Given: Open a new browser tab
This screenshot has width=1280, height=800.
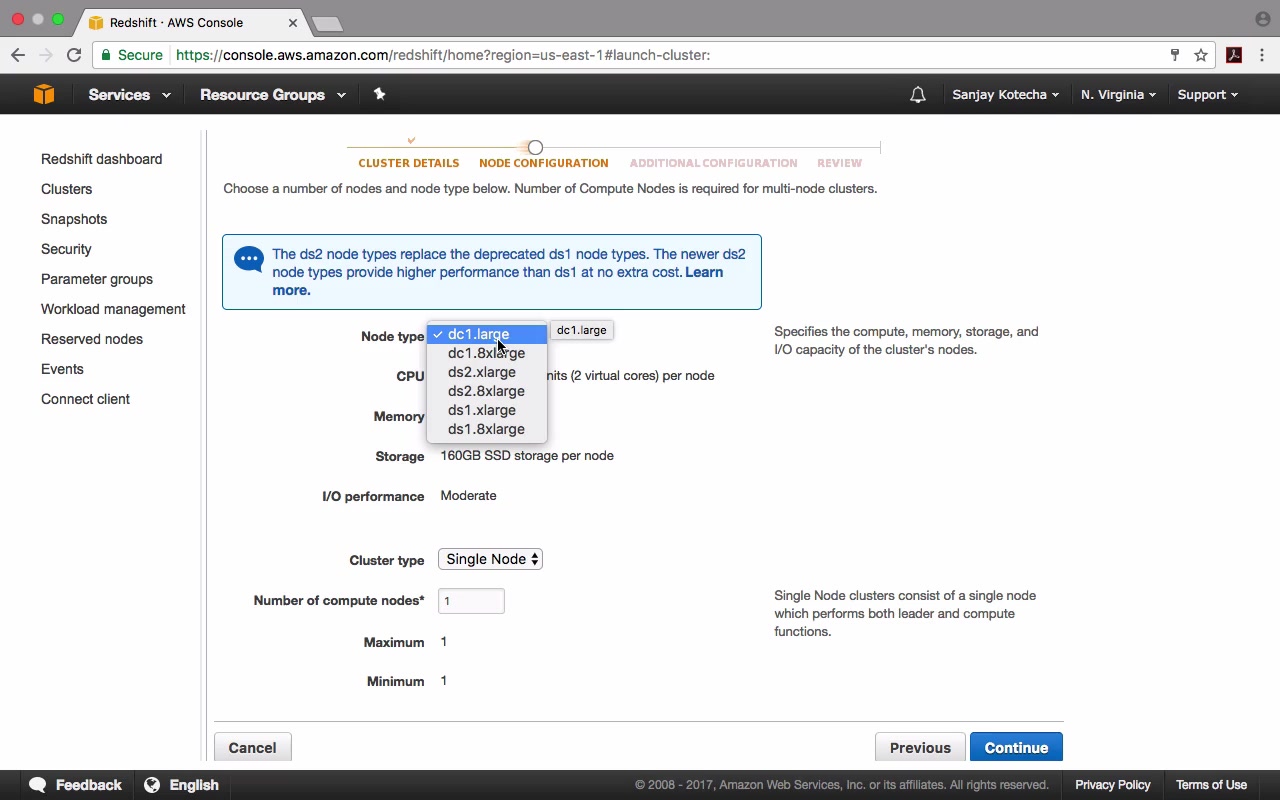Looking at the screenshot, I should pyautogui.click(x=327, y=23).
